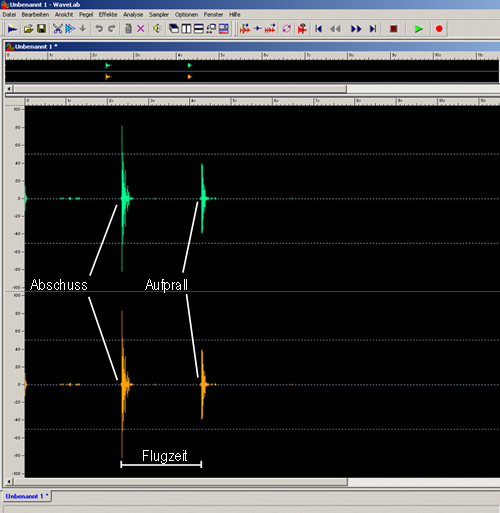Click the new wave file icon
This screenshot has width=500, height=513.
pos(12,29)
